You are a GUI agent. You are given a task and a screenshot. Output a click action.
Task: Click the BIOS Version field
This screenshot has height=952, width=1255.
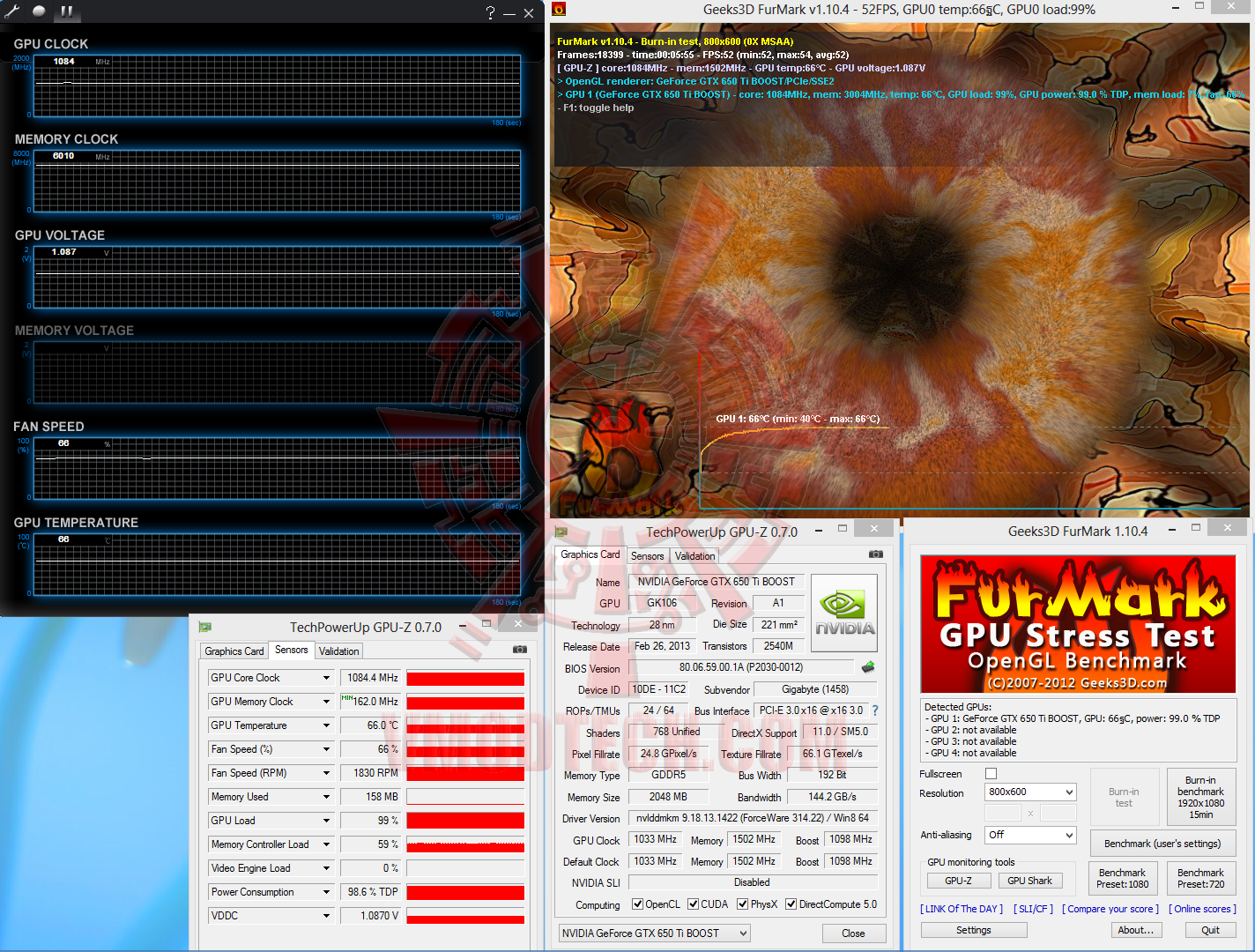tap(741, 667)
